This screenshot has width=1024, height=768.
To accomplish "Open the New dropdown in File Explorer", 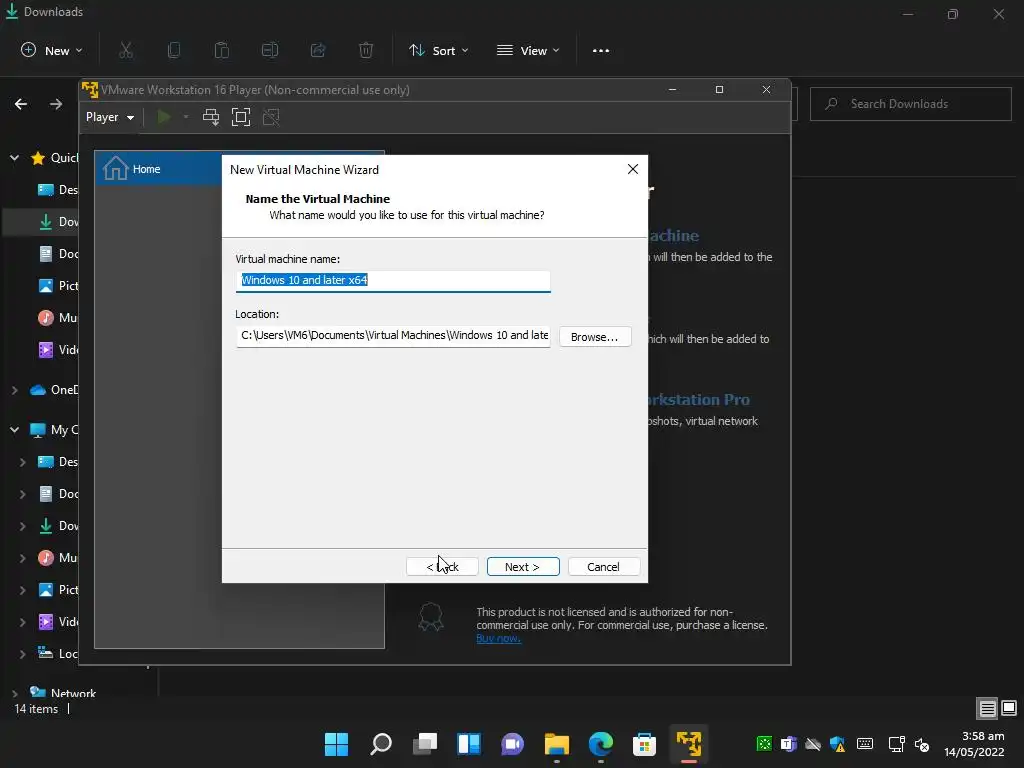I will pyautogui.click(x=52, y=50).
